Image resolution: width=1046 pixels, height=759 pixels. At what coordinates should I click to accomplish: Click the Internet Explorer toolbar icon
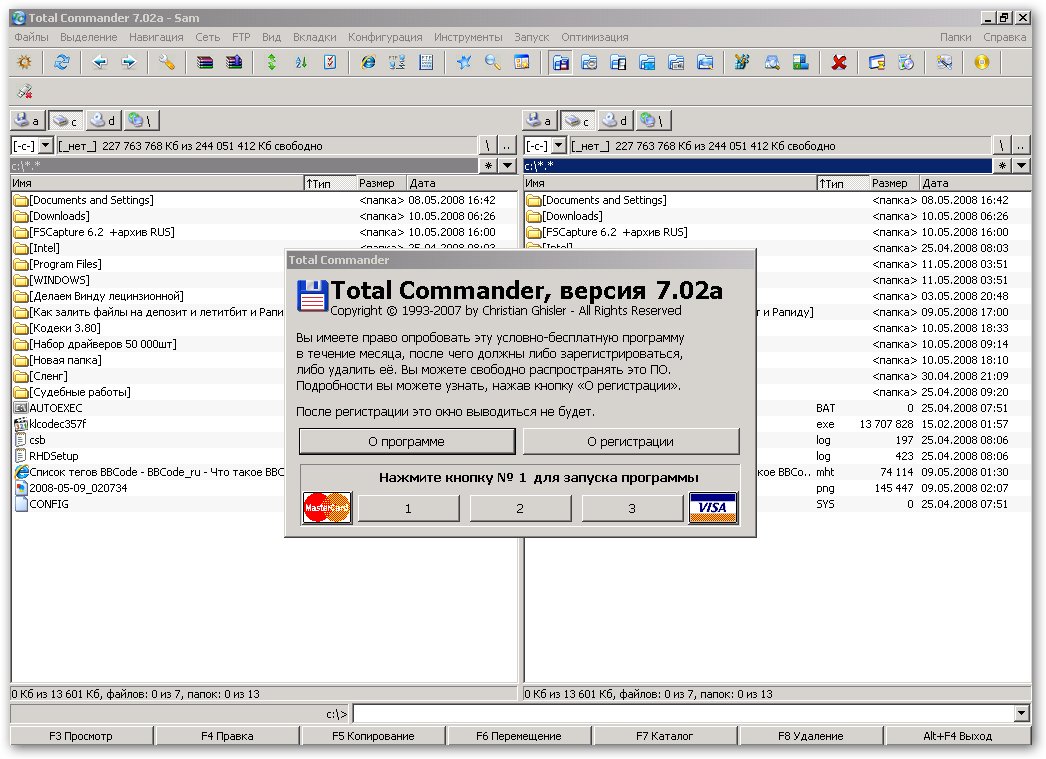pyautogui.click(x=368, y=63)
